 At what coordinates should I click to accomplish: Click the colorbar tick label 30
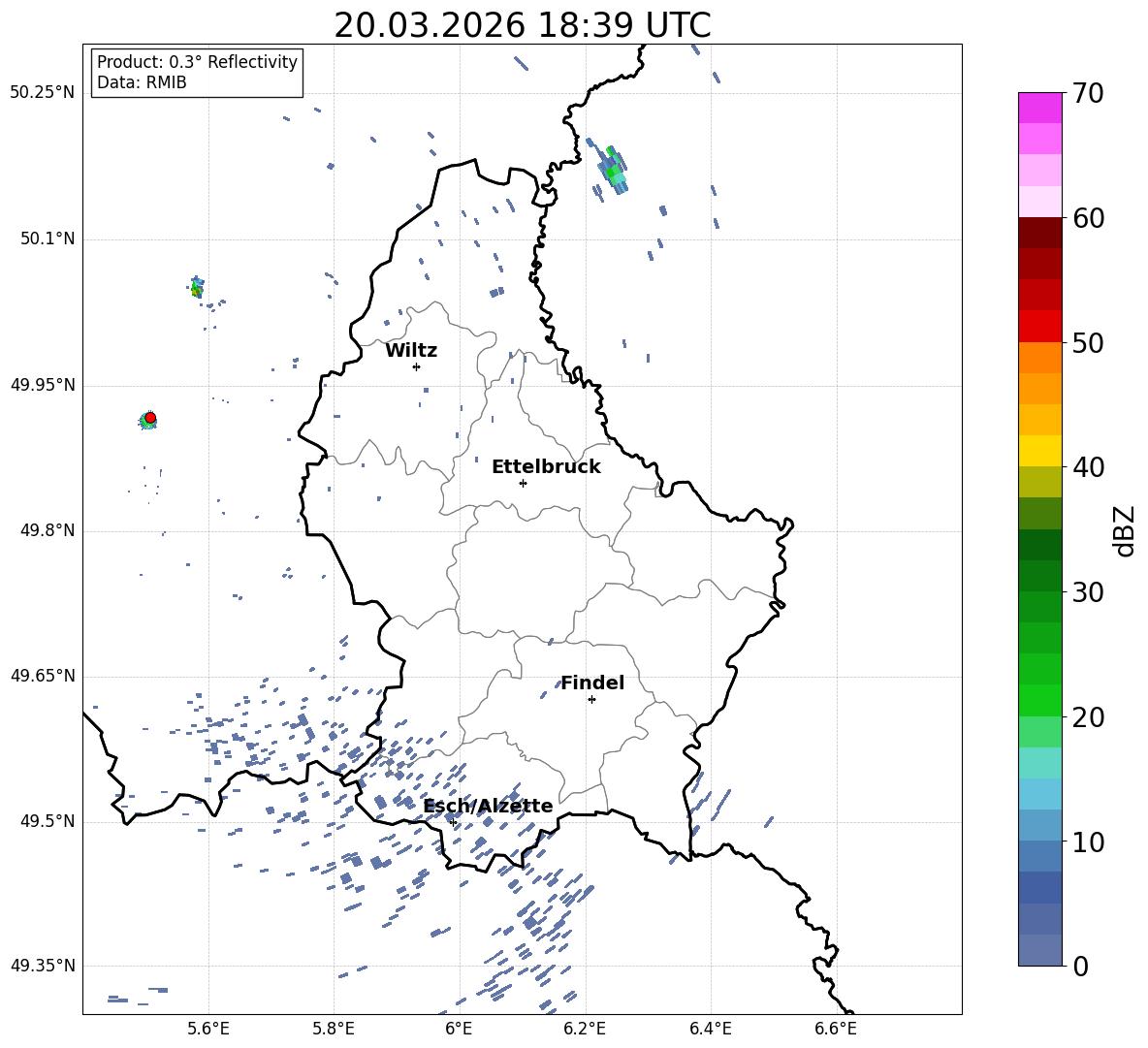tap(1089, 592)
